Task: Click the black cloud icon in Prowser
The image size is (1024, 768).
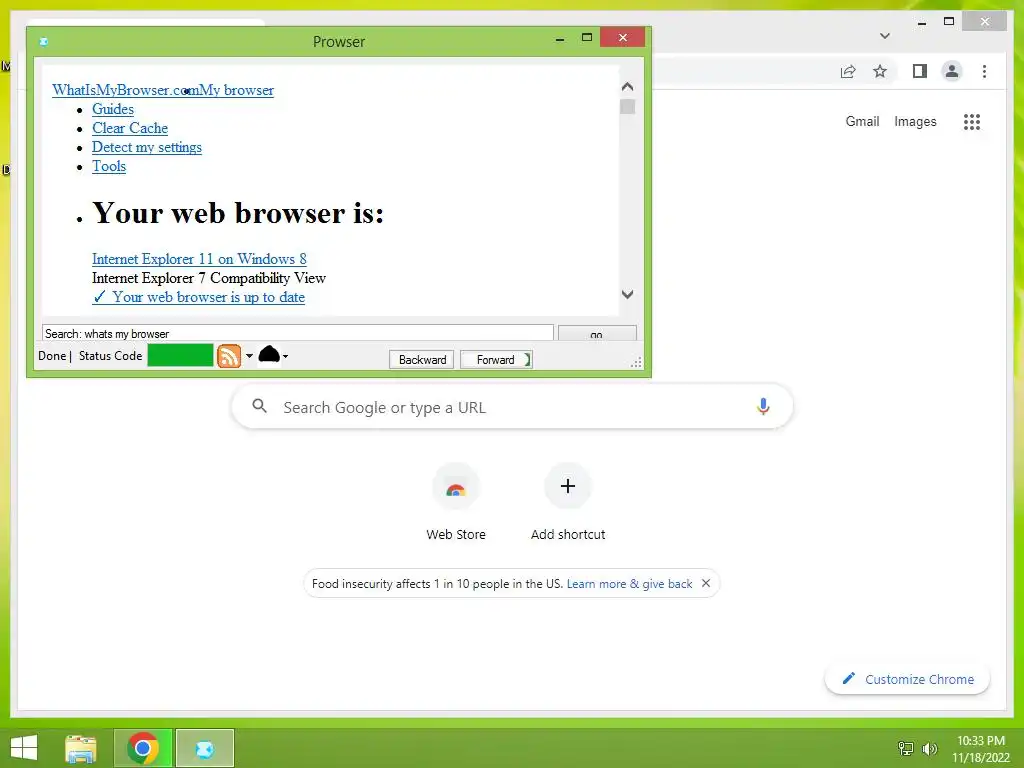Action: (x=269, y=355)
